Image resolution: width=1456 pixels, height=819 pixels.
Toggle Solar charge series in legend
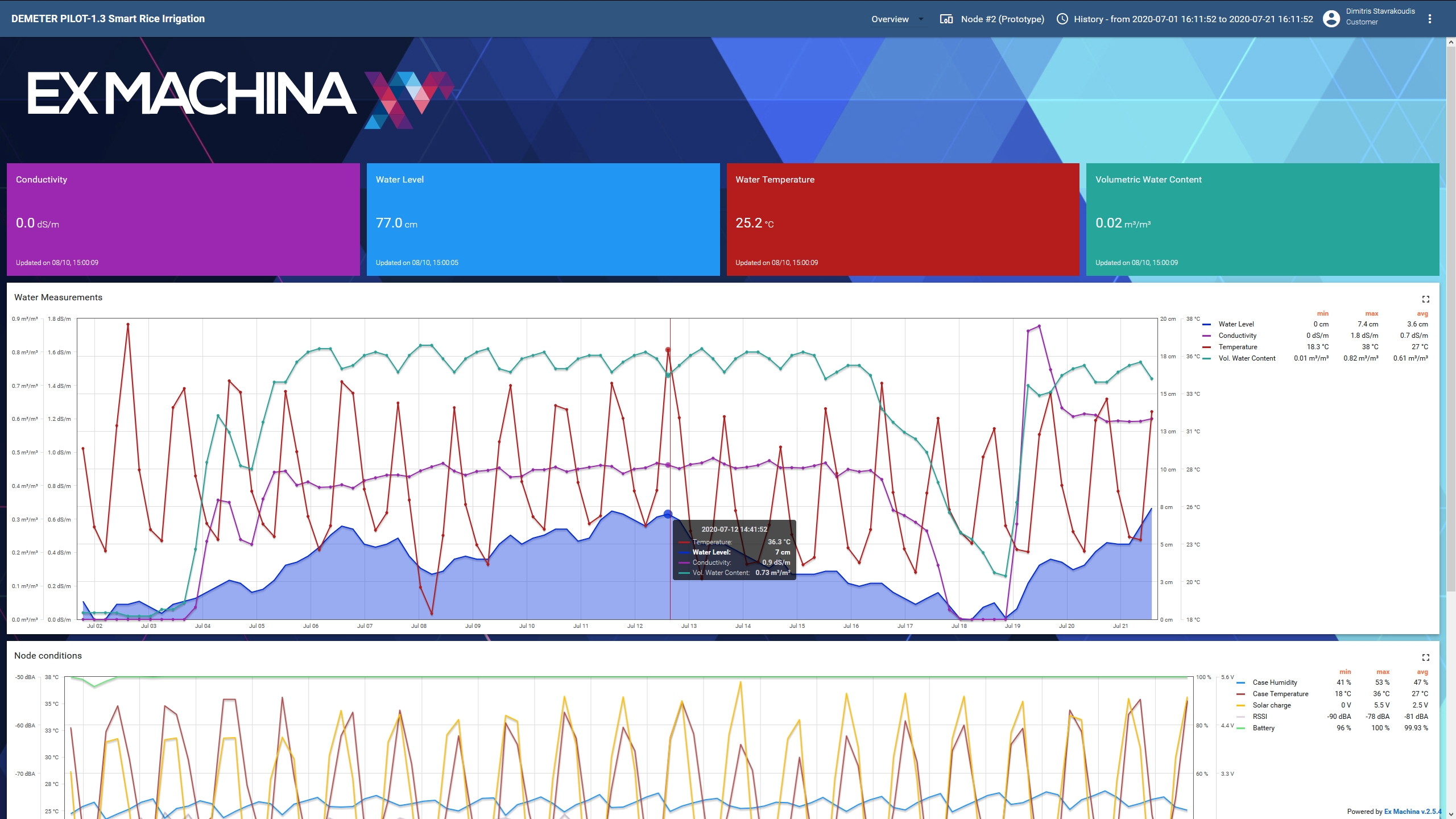[1272, 705]
